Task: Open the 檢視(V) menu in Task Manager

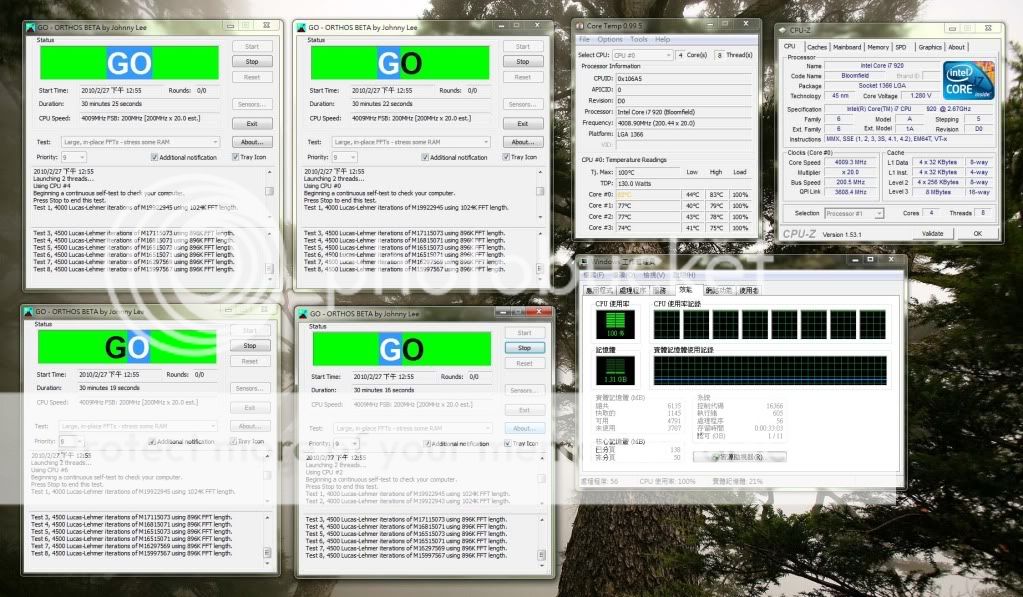Action: (x=654, y=275)
